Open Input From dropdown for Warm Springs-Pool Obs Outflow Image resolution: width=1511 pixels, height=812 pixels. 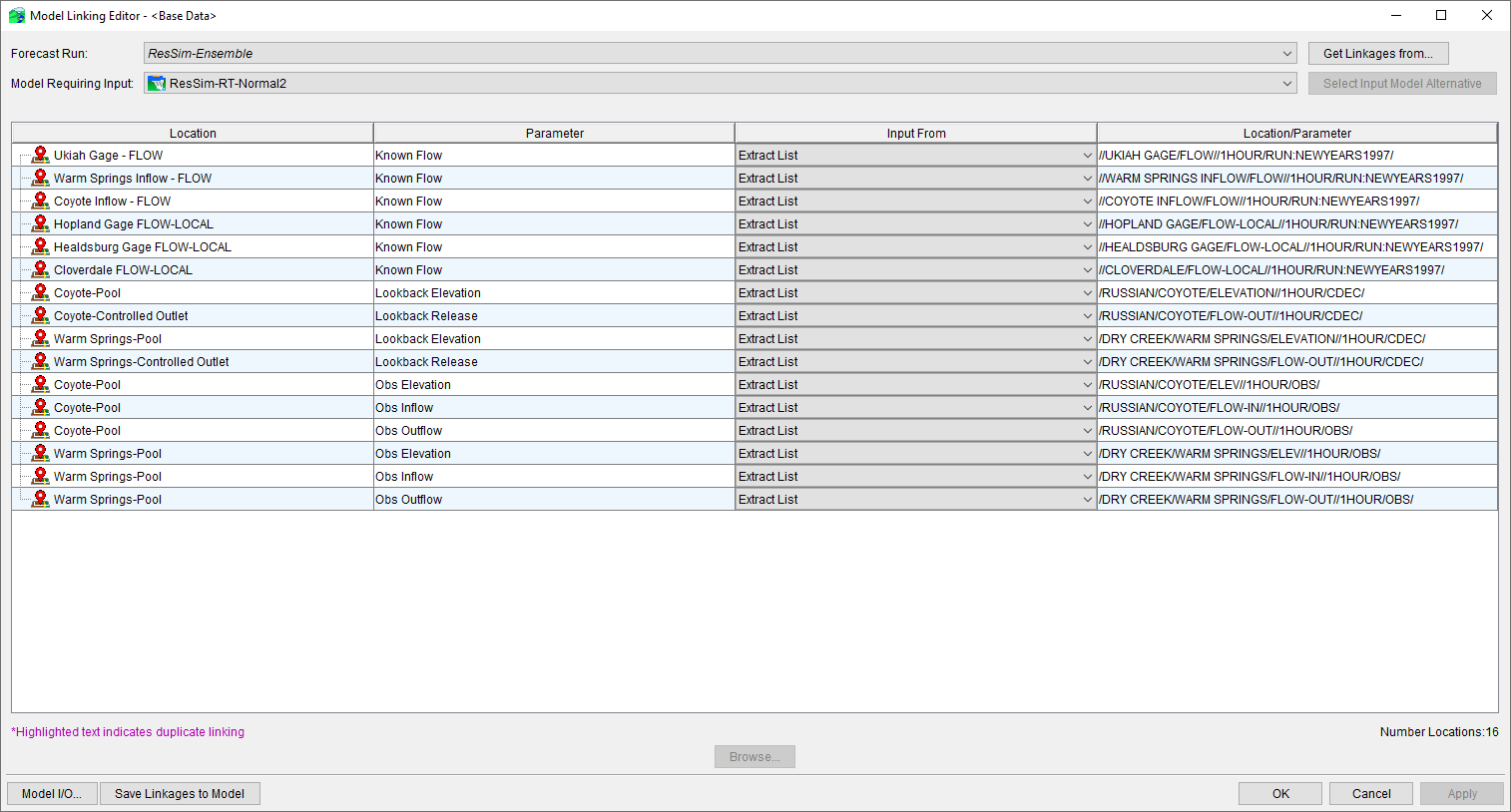pos(915,499)
